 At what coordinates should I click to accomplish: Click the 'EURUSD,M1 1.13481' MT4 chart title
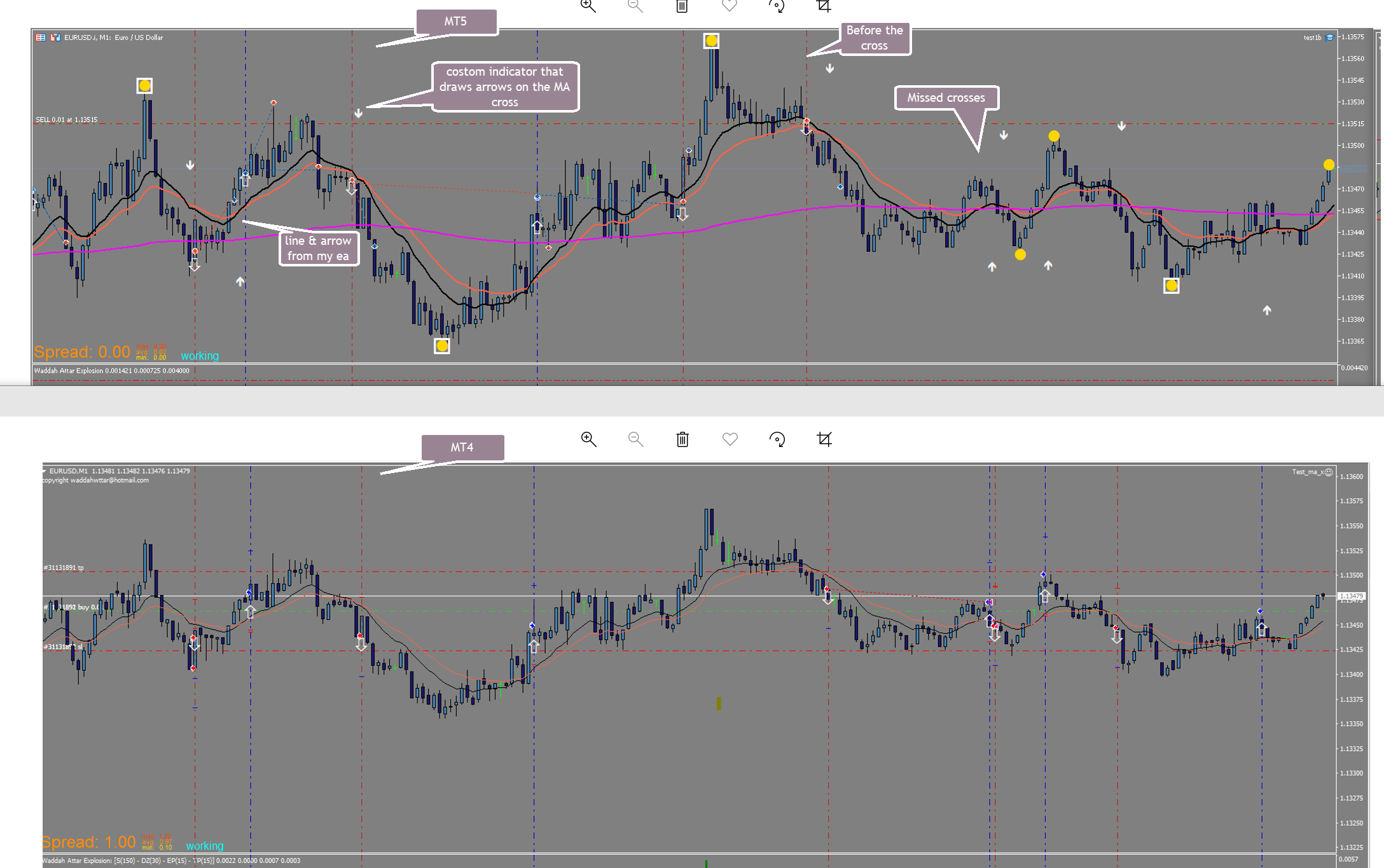tap(120, 471)
